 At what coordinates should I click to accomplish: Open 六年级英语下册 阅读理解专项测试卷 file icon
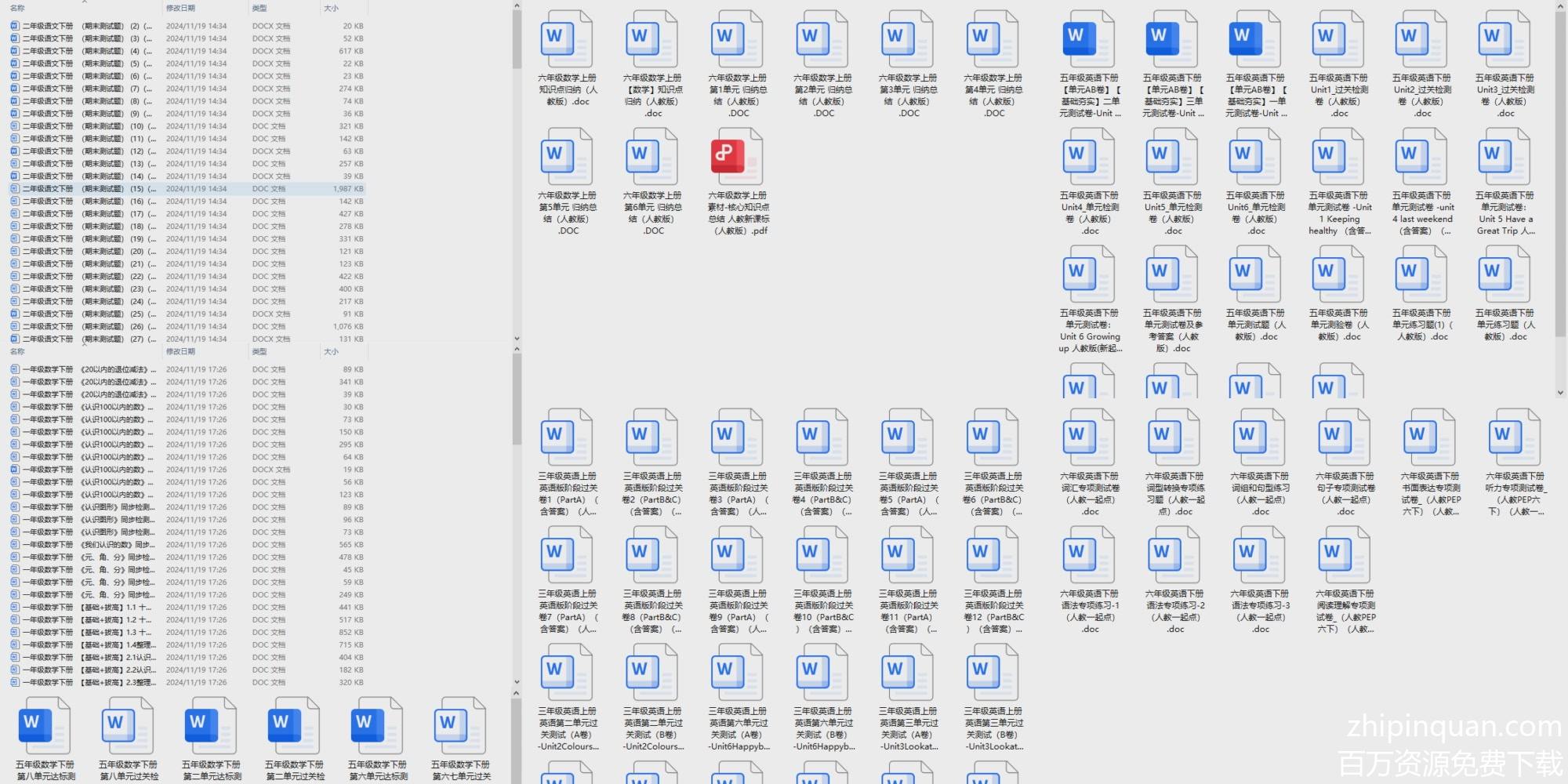click(1344, 555)
